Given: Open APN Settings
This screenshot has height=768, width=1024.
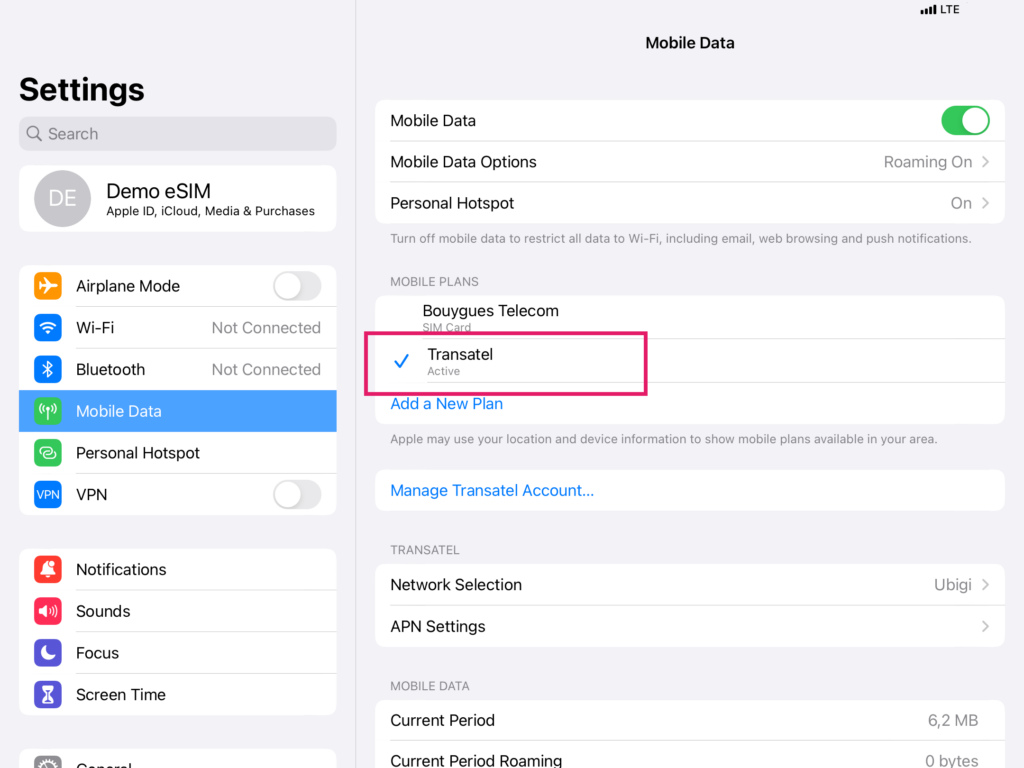Looking at the screenshot, I should coord(690,626).
